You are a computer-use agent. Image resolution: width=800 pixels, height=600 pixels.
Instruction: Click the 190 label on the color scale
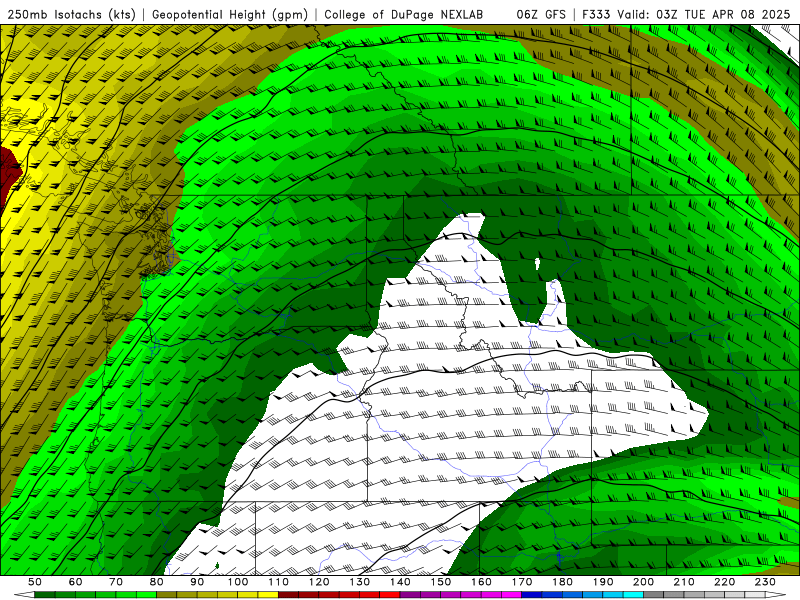click(603, 582)
